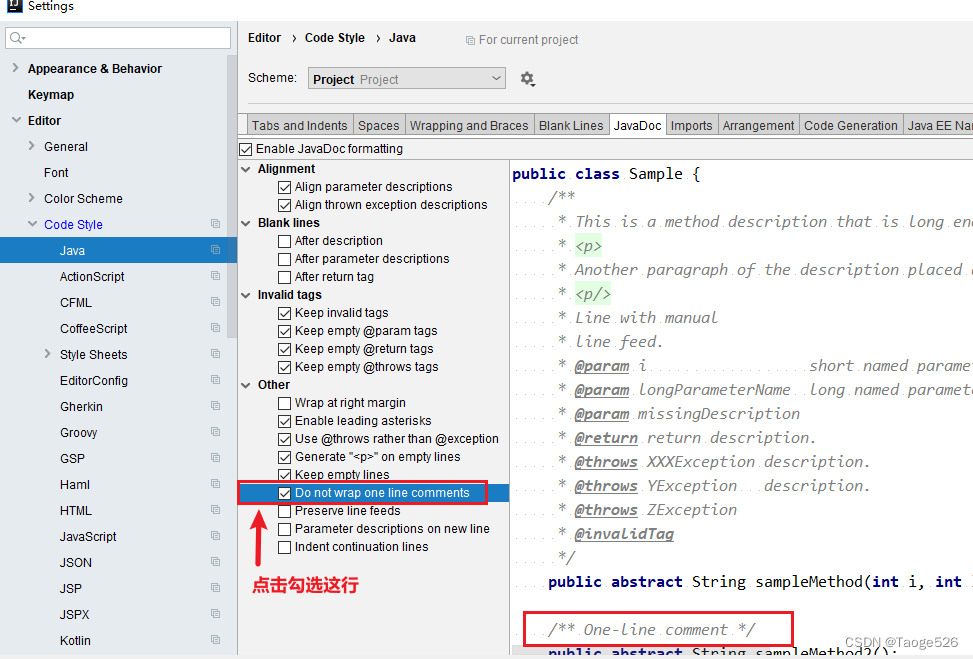973x659 pixels.
Task: Click the copy icon beside Gherkin
Action: click(x=215, y=406)
